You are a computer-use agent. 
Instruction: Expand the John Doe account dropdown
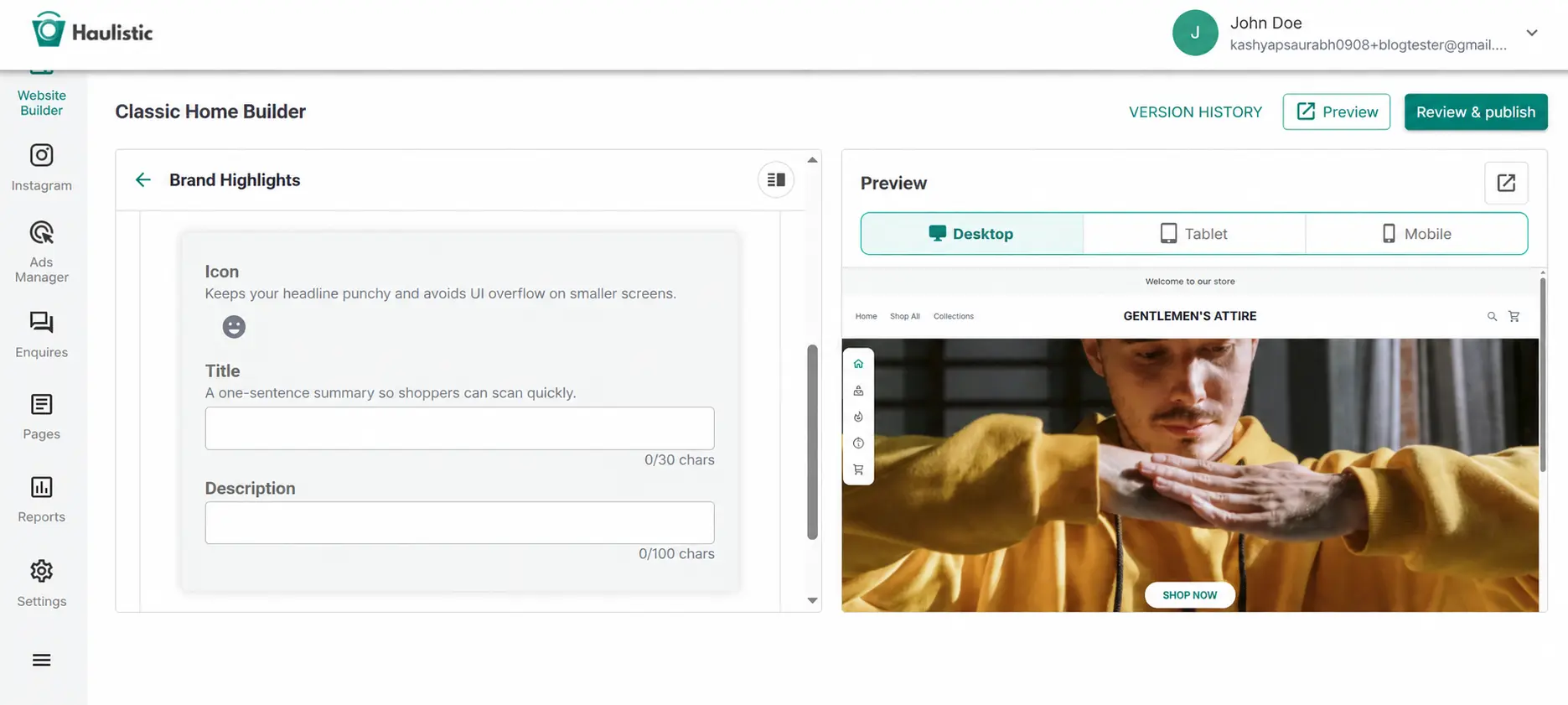click(x=1532, y=33)
